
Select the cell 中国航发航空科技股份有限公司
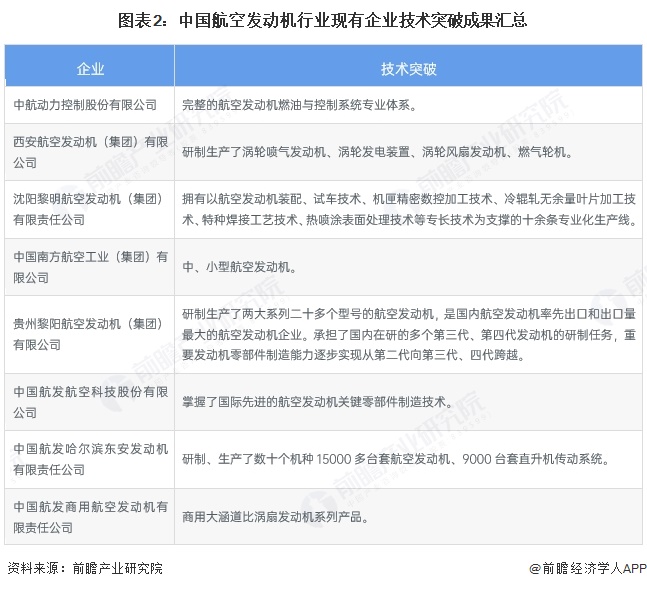[90, 402]
